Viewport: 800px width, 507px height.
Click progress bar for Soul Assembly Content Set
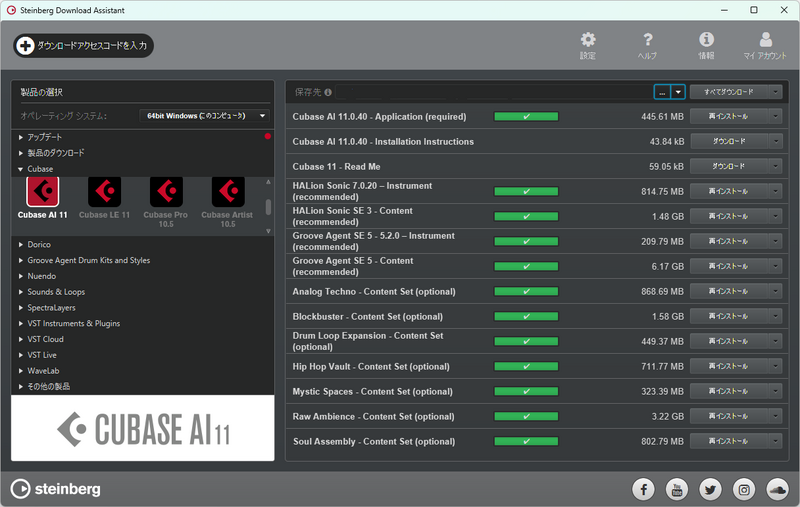[526, 442]
